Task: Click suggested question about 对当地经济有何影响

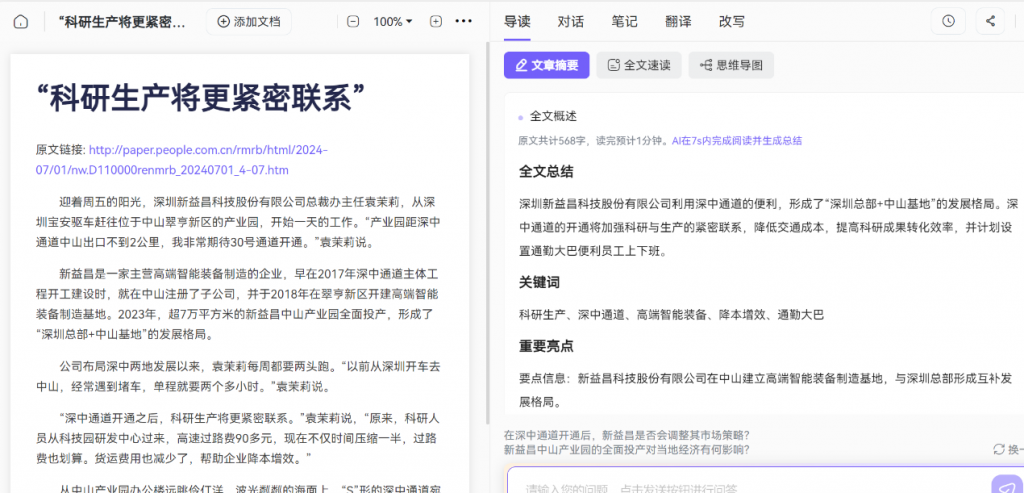Action: point(626,449)
